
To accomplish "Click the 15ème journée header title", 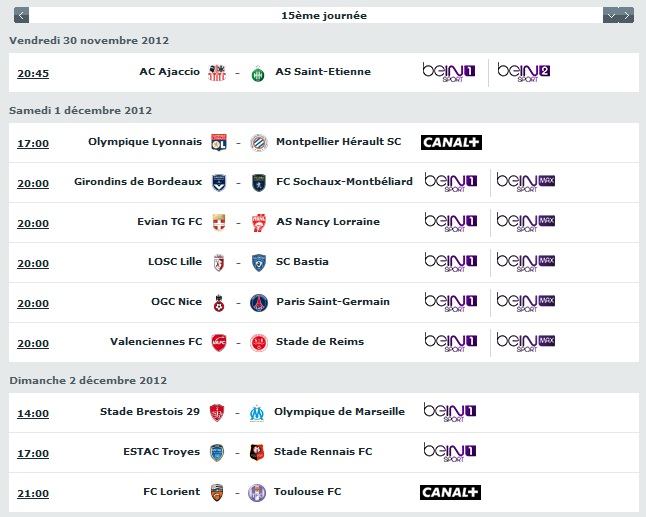I will click(324, 16).
